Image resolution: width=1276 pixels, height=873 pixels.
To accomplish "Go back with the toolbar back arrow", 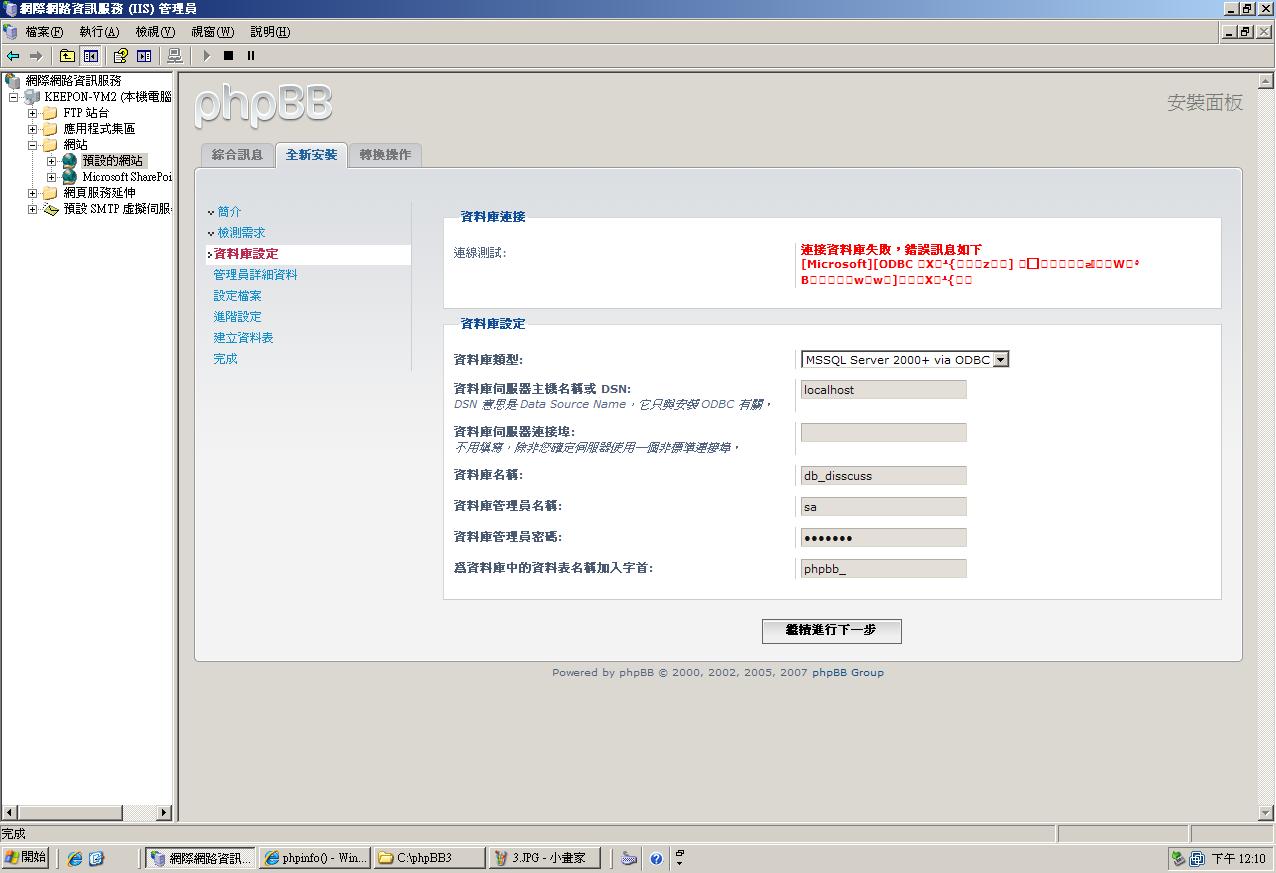I will (x=13, y=56).
